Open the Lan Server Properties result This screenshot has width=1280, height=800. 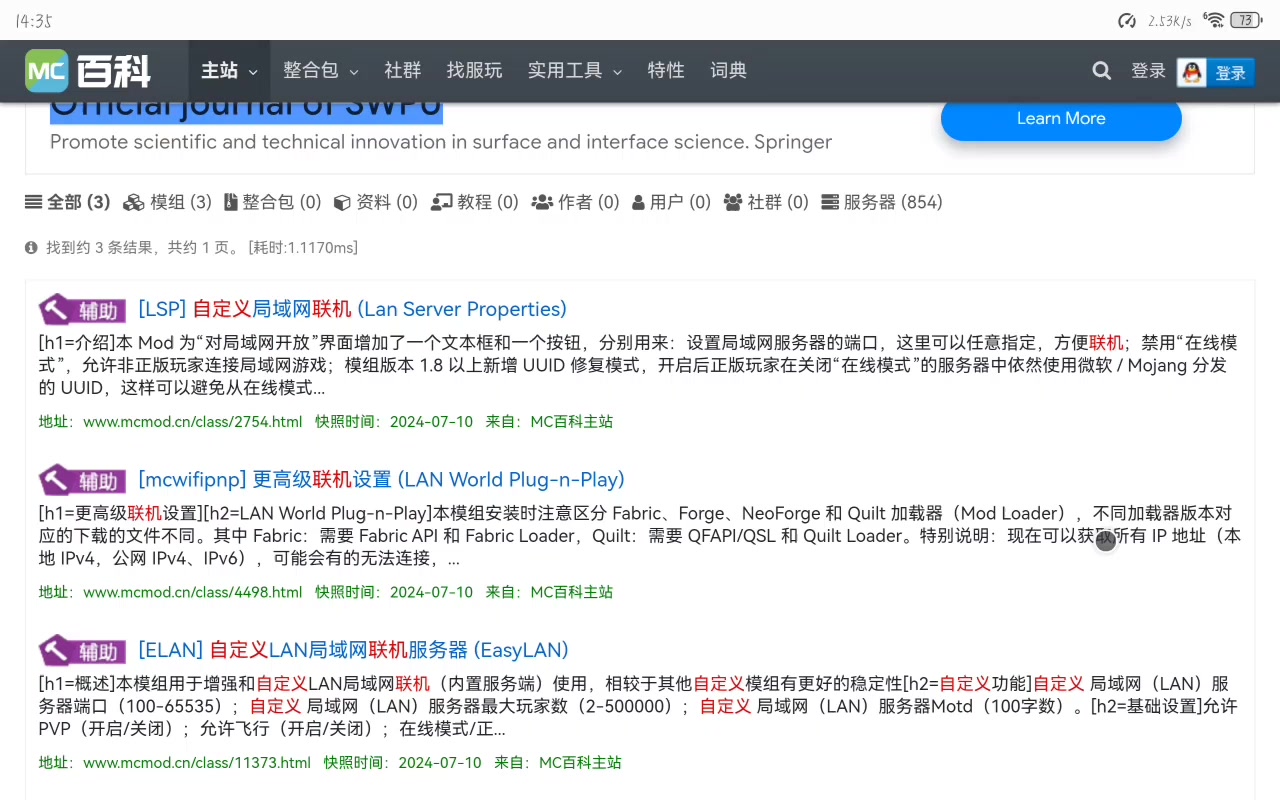click(352, 309)
